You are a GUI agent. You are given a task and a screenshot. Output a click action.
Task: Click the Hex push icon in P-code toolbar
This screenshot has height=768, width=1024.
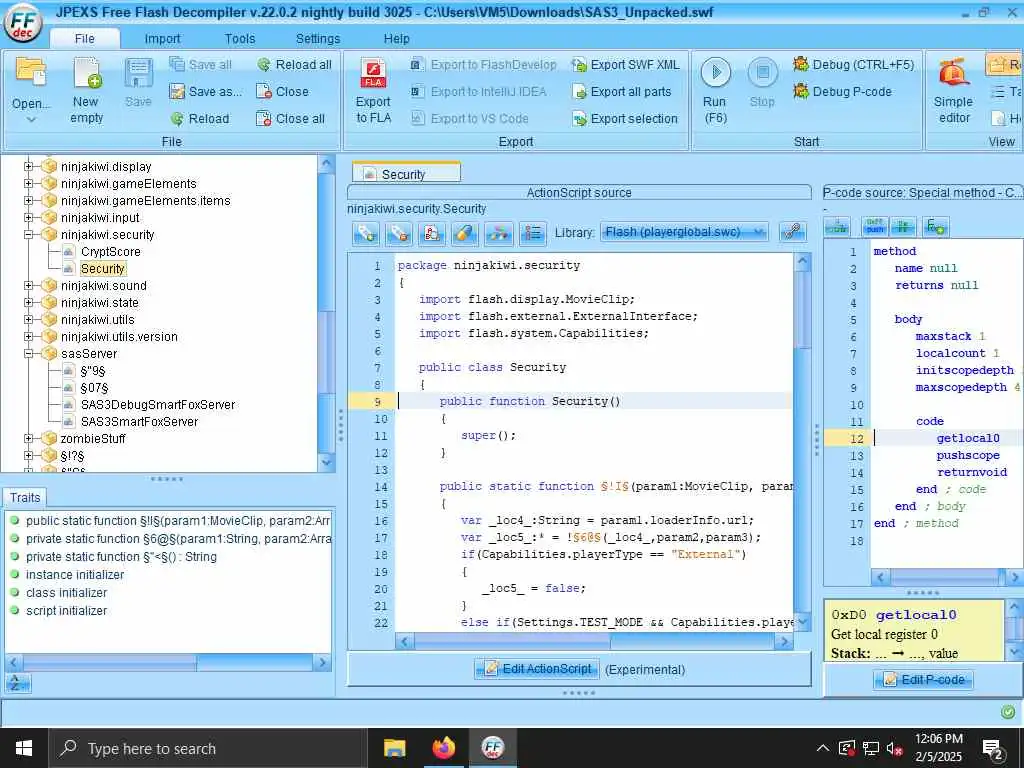click(x=874, y=227)
